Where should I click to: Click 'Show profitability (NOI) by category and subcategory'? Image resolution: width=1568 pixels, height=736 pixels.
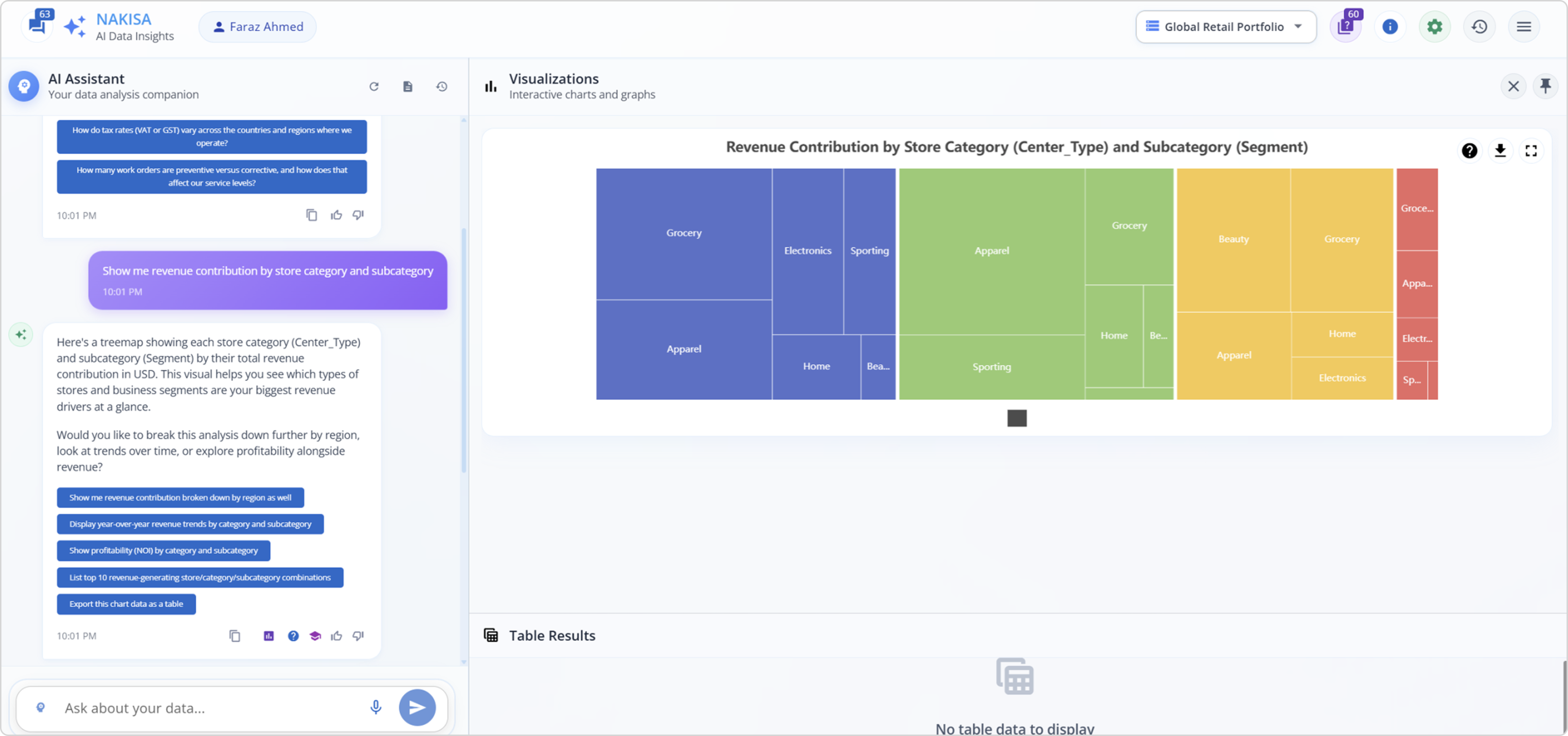163,550
